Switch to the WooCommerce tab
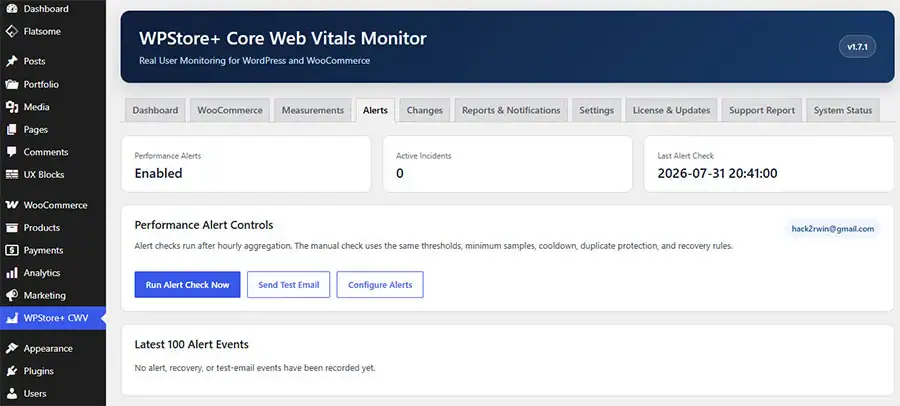 pyautogui.click(x=230, y=110)
